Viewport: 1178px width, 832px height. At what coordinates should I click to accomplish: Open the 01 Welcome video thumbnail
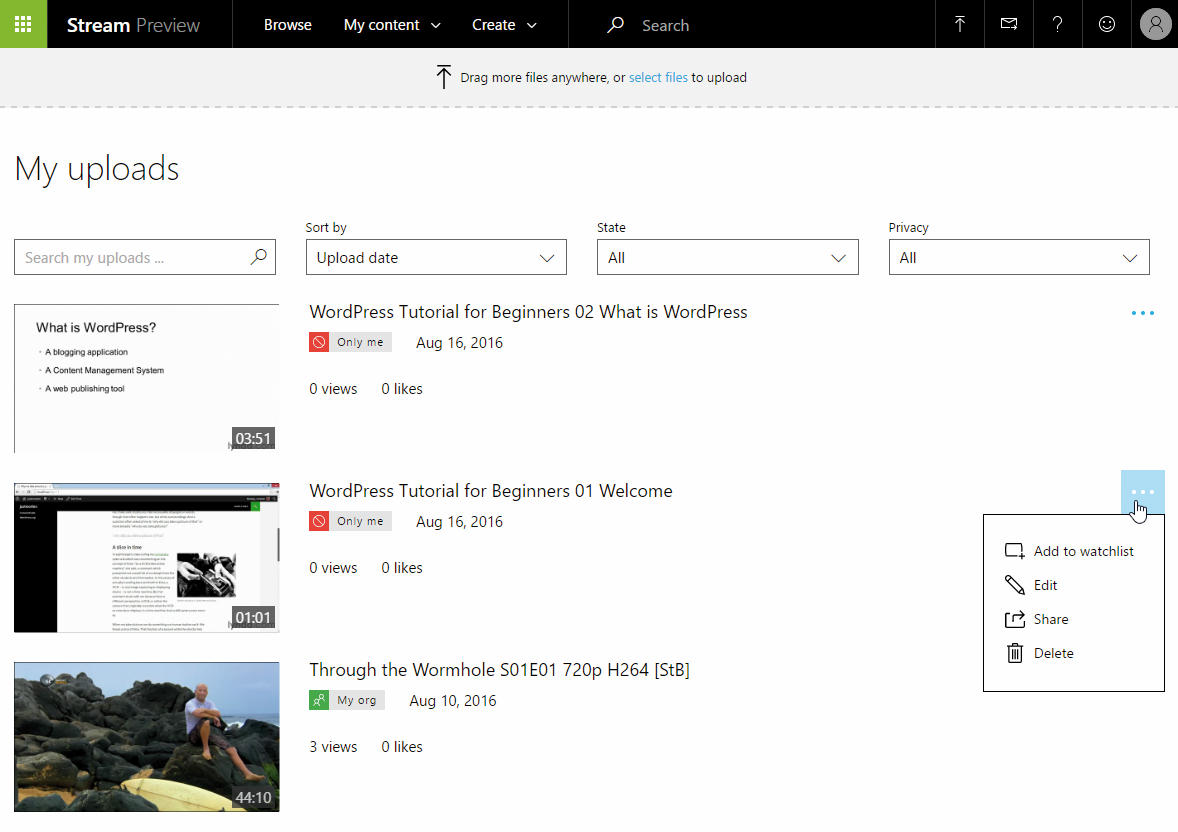pos(146,558)
